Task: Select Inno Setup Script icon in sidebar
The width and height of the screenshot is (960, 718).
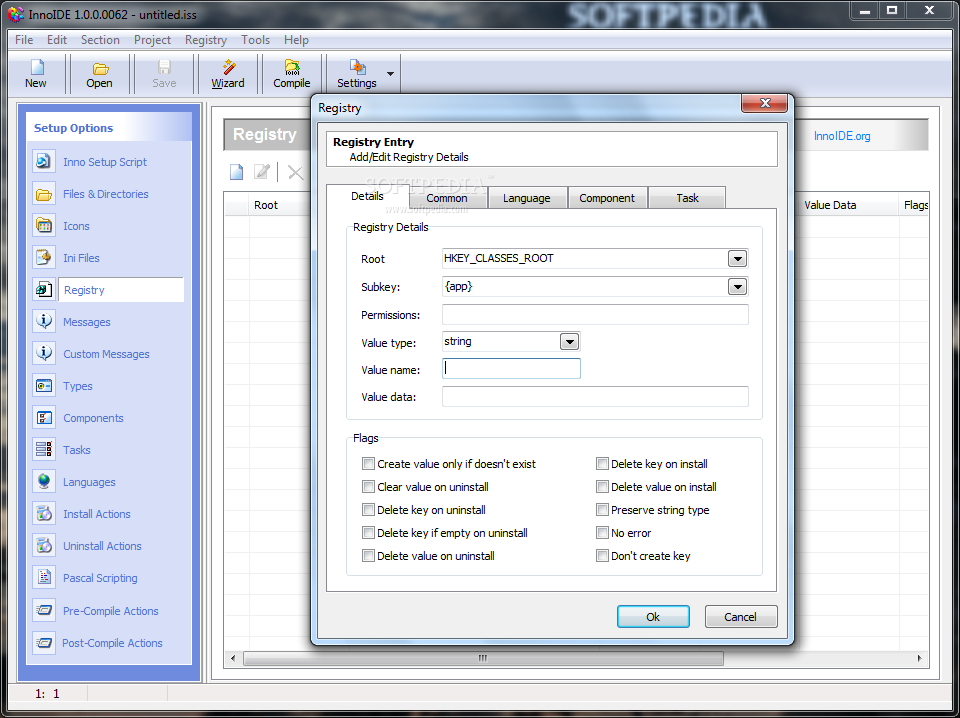Action: click(44, 162)
